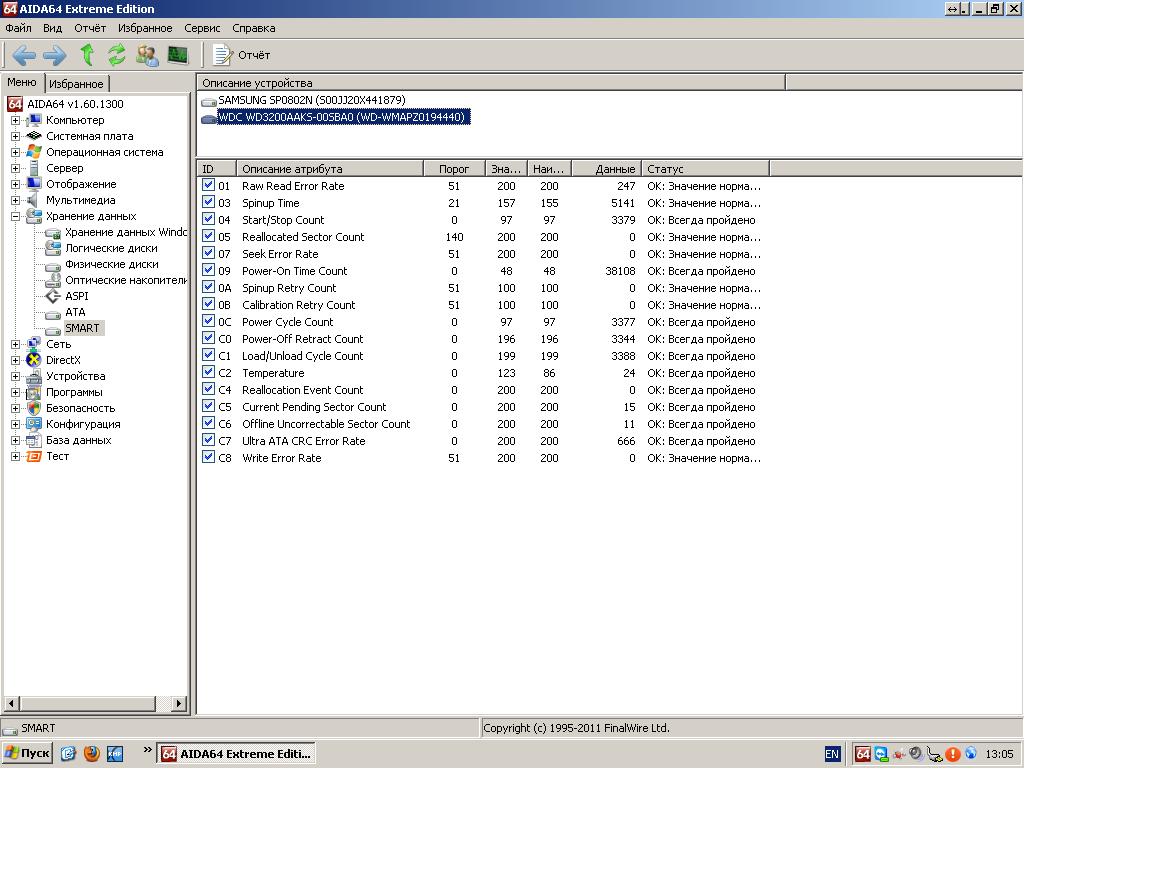
Task: Click the Сервер tree icon
Action: pos(34,168)
